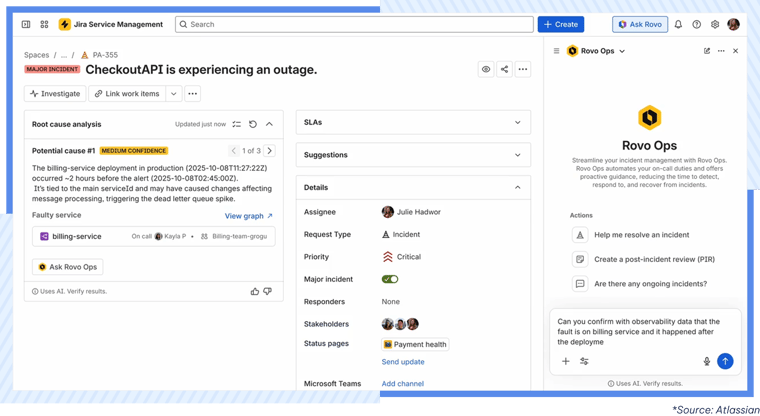Click the Send update link
The width and height of the screenshot is (760, 416).
[403, 362]
